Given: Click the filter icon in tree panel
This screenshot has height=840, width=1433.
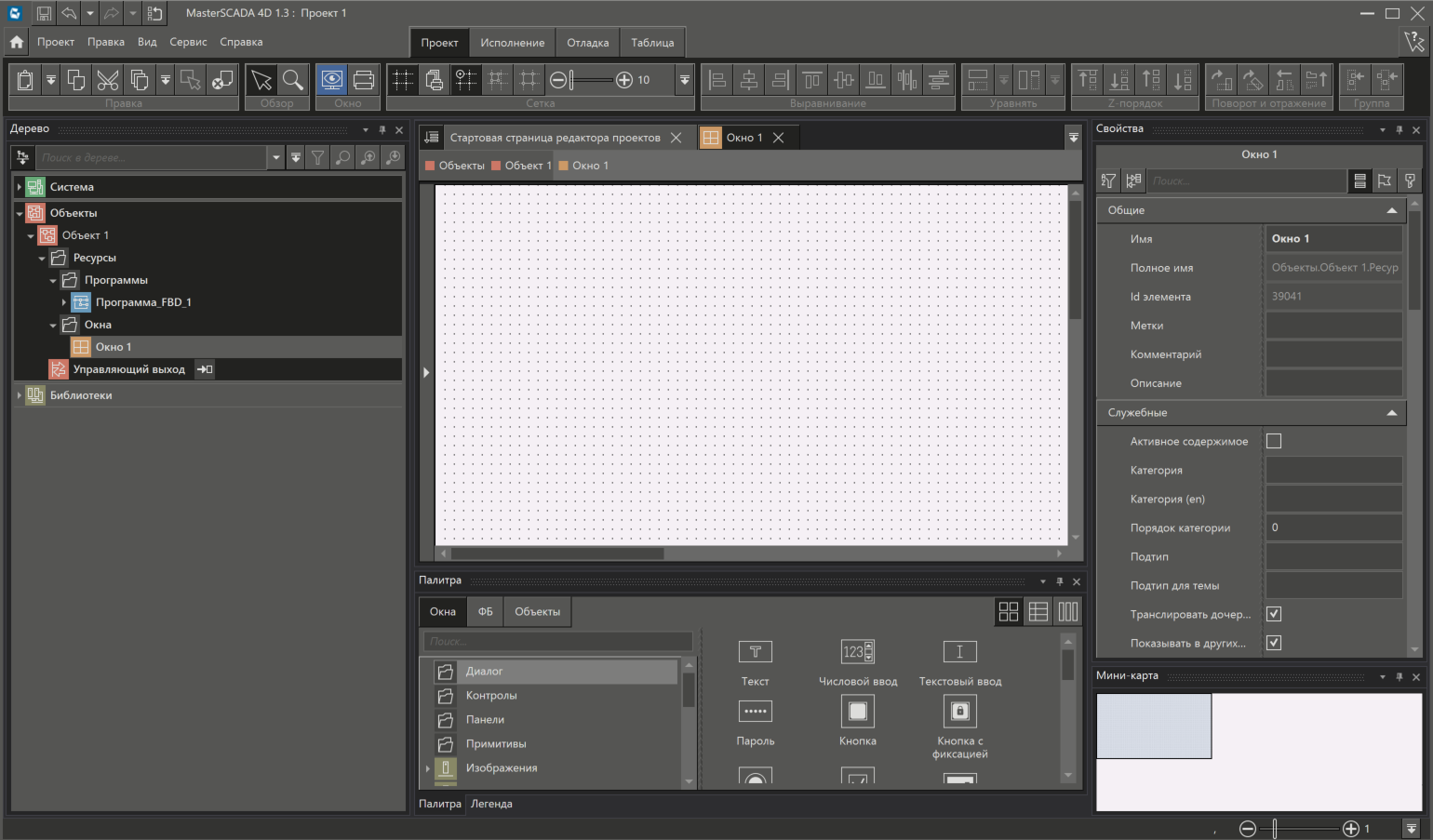Looking at the screenshot, I should 318,158.
